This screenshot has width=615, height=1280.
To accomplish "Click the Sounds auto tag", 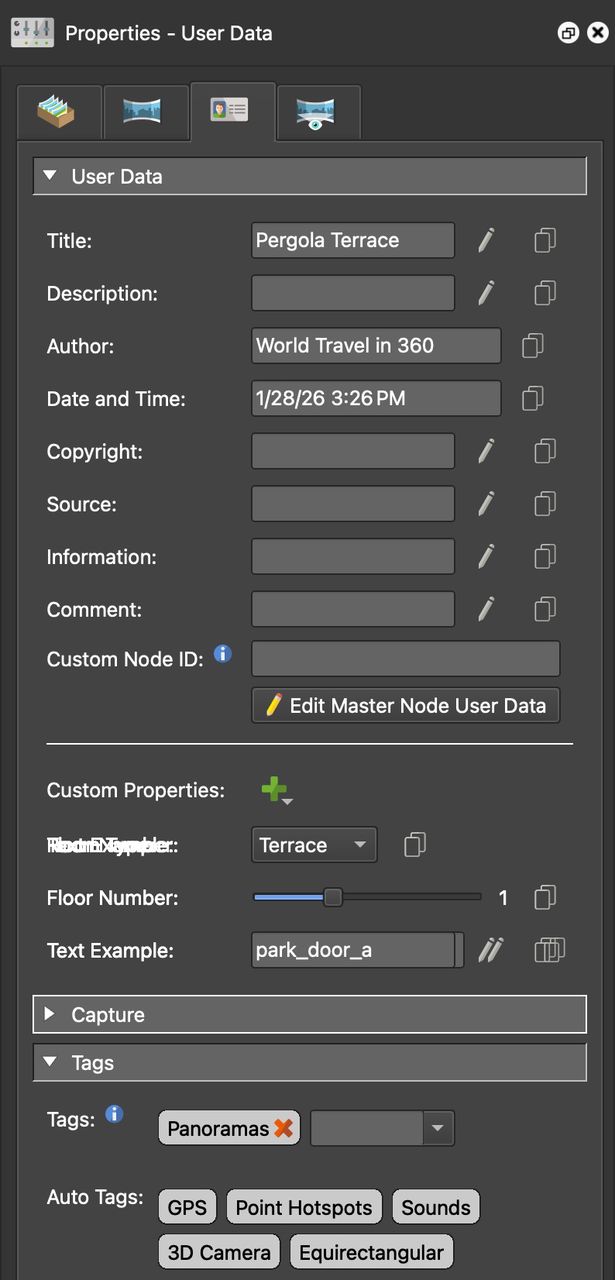I will (x=436, y=1207).
